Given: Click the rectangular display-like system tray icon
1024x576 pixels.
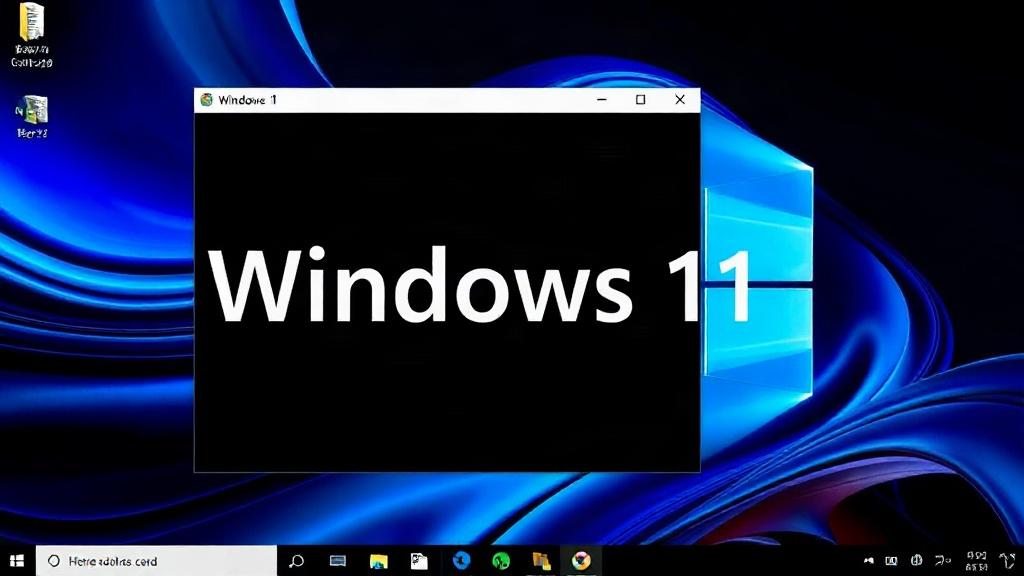Looking at the screenshot, I should coord(891,560).
